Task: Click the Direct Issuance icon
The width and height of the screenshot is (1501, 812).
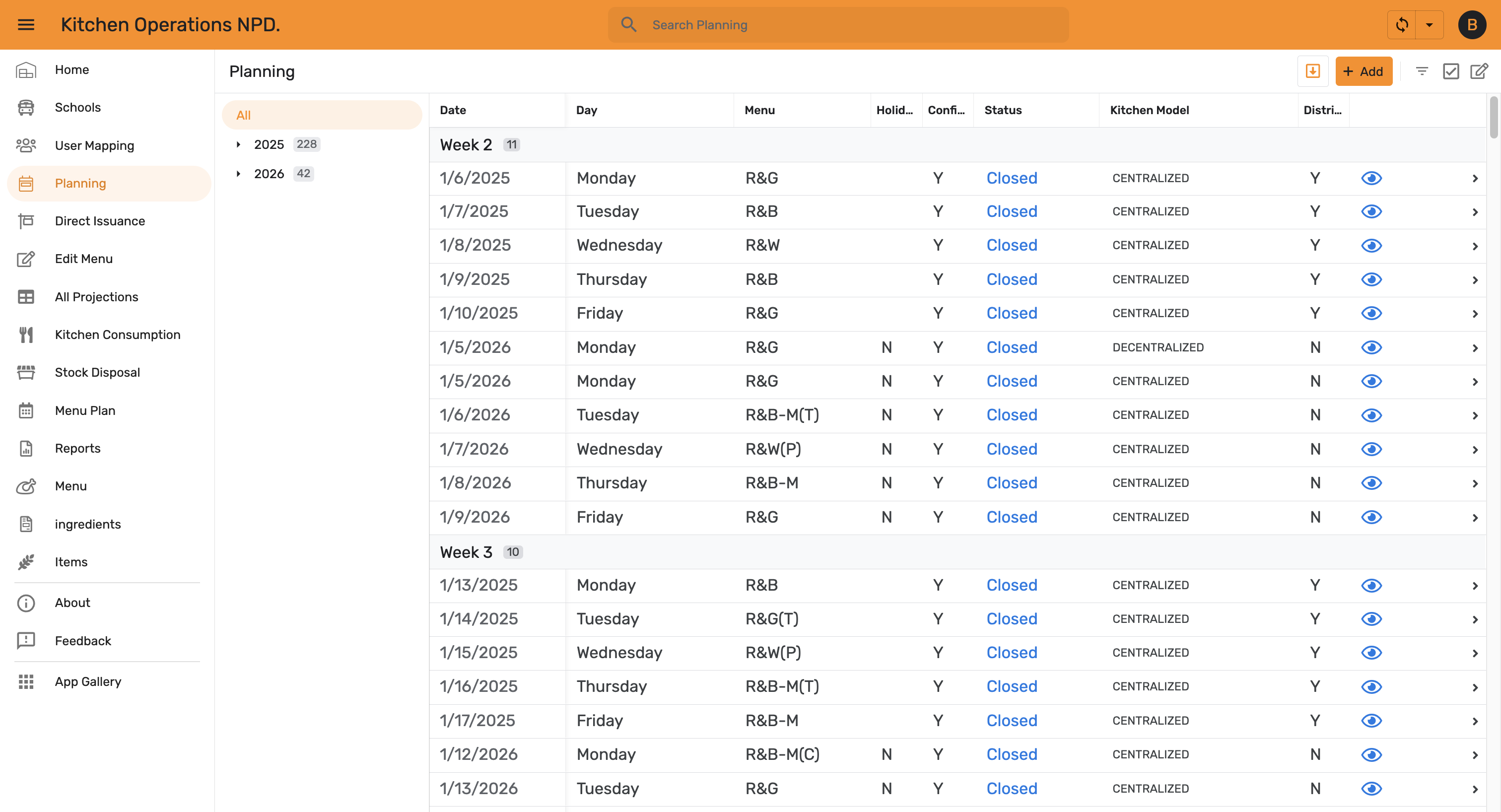Action: click(x=26, y=221)
